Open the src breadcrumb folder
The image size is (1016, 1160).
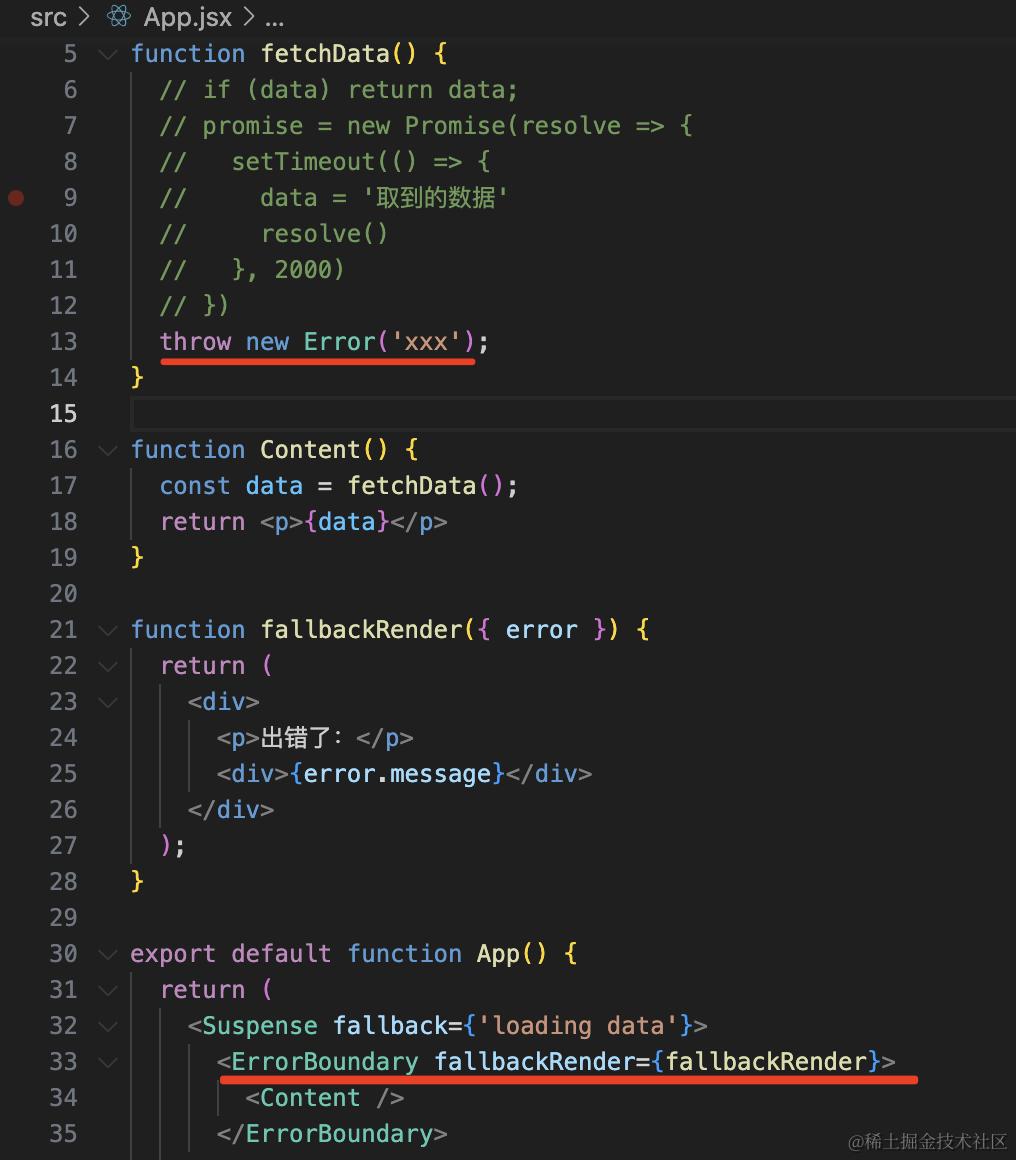click(x=48, y=16)
